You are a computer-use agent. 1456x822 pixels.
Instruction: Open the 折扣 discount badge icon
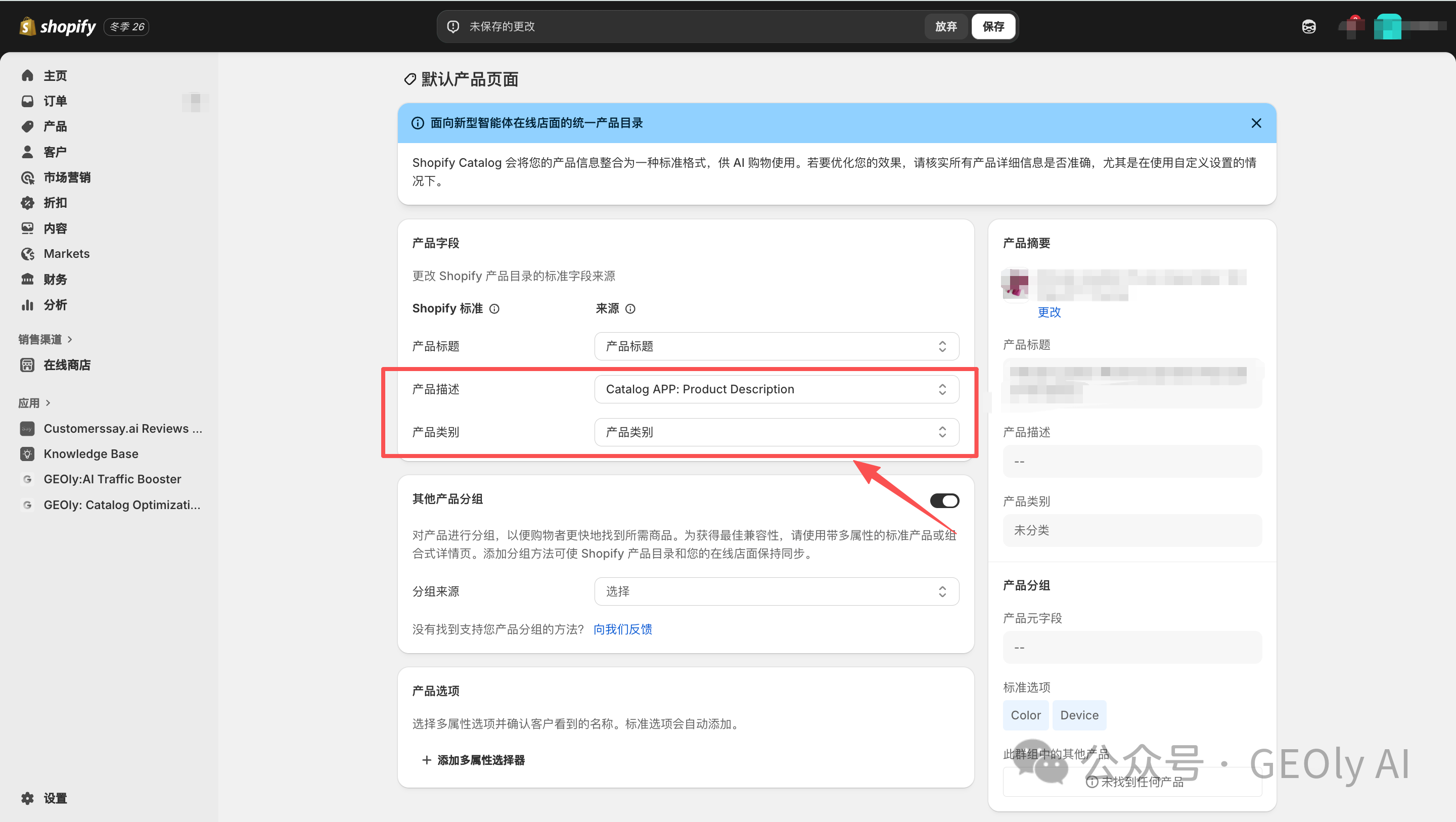click(27, 203)
